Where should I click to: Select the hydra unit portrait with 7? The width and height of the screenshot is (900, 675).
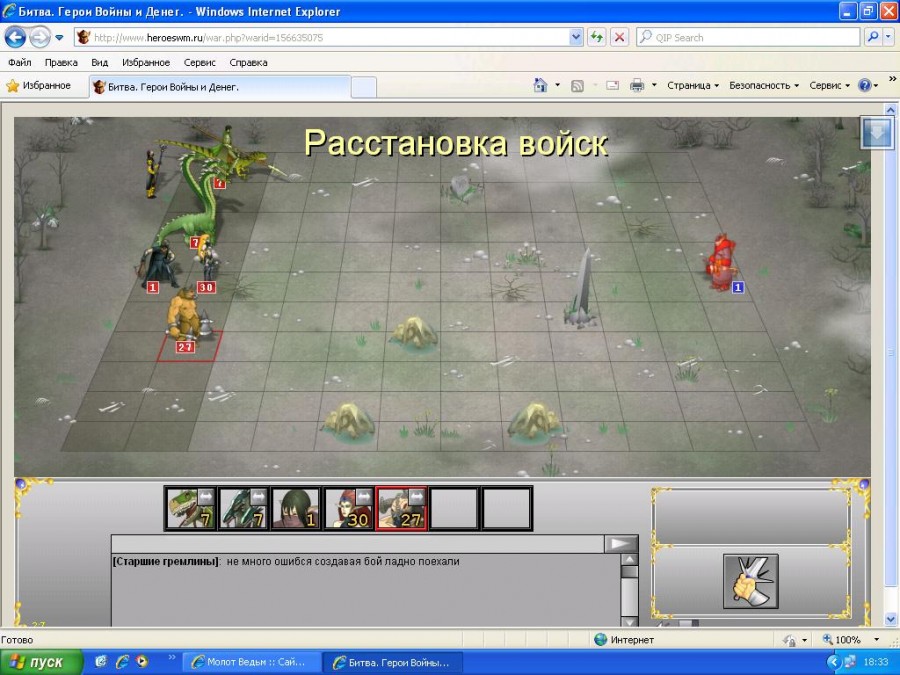point(243,508)
